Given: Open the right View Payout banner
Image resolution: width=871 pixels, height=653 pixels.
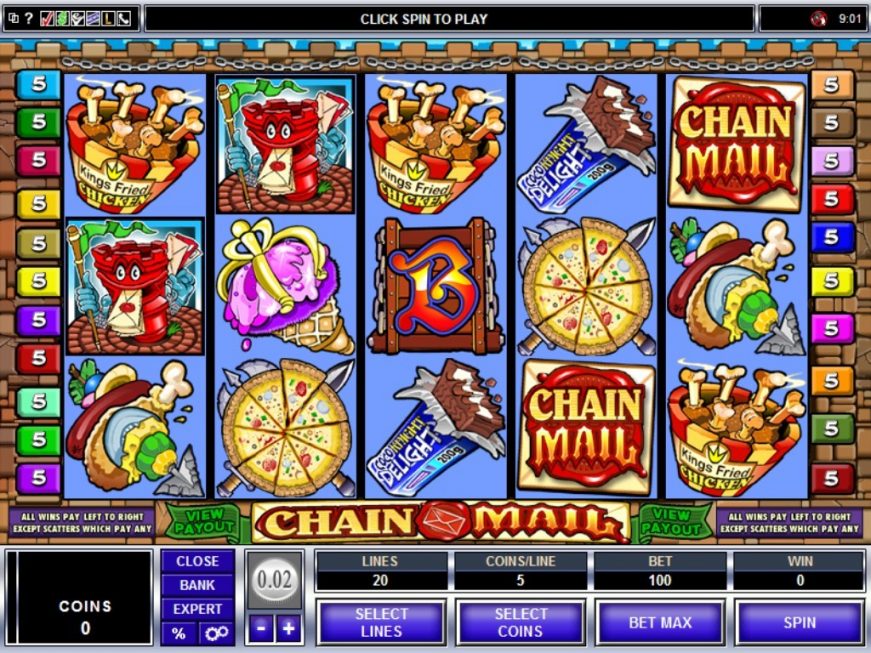Looking at the screenshot, I should coord(672,522).
